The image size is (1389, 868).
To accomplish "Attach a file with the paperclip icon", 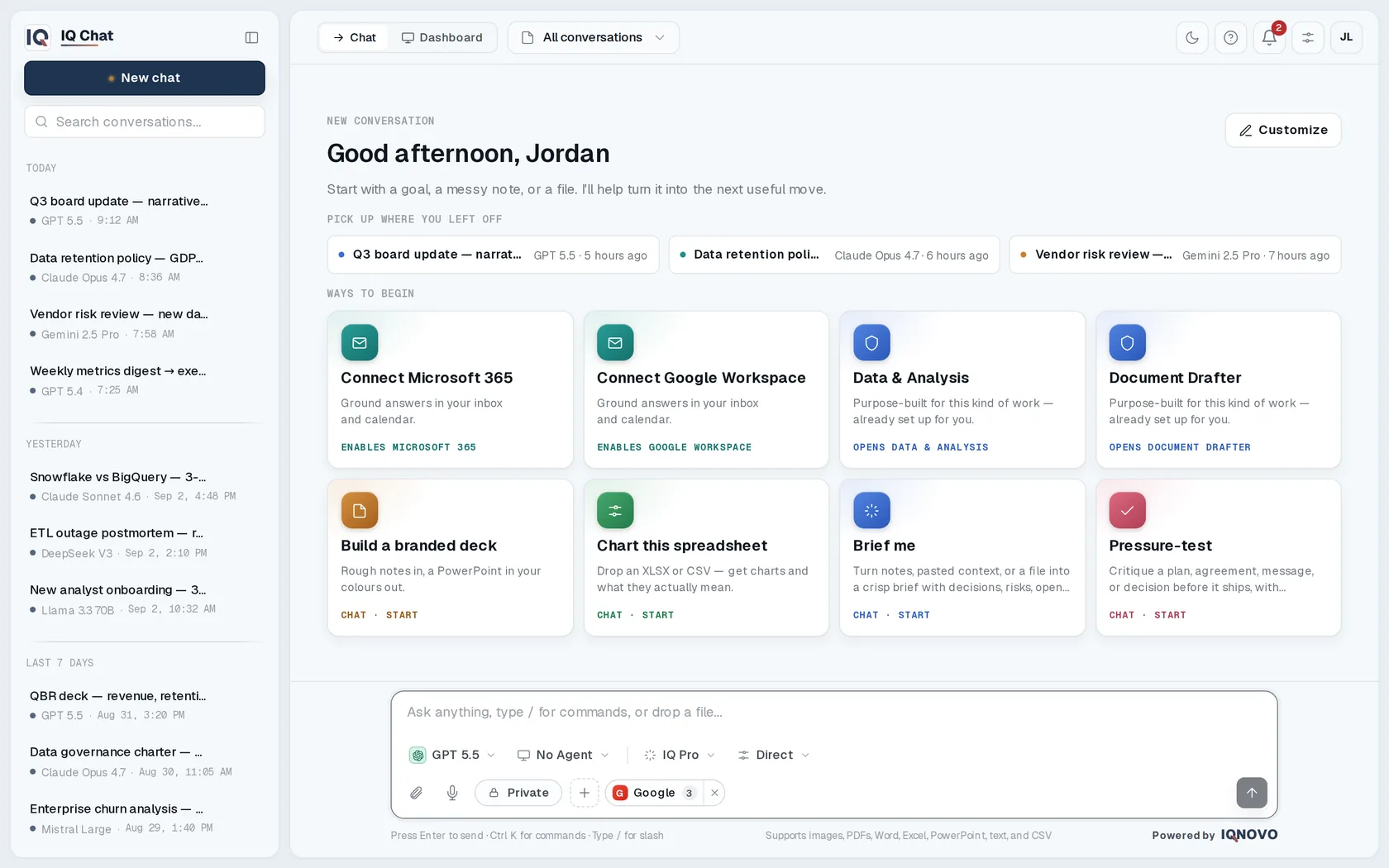I will tap(417, 793).
